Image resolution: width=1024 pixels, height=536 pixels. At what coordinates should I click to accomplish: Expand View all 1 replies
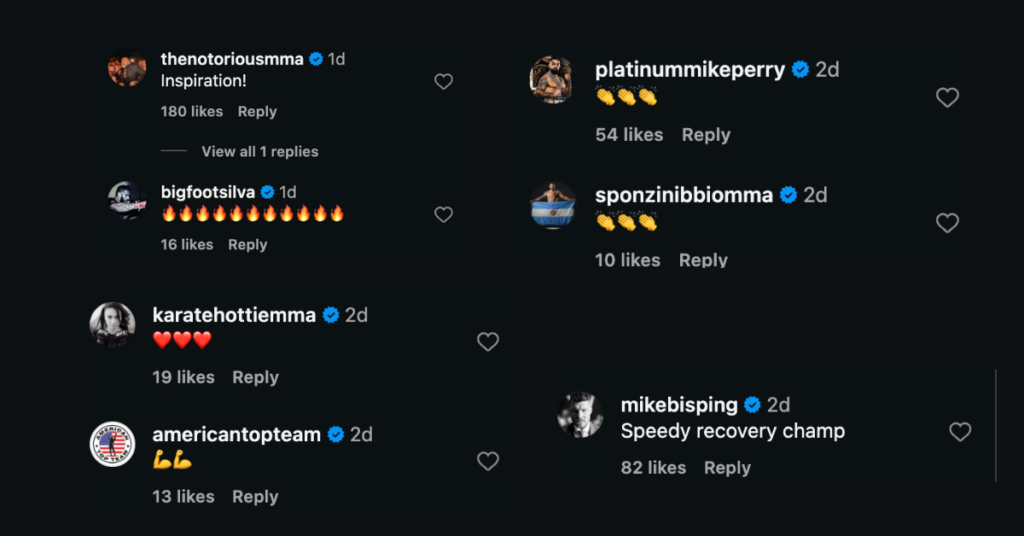[259, 152]
